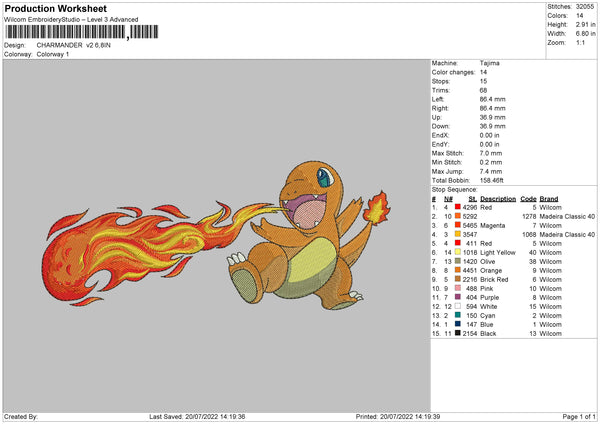Choose the Cyan 150 color swatch
This screenshot has width=600, height=424.
click(458, 315)
